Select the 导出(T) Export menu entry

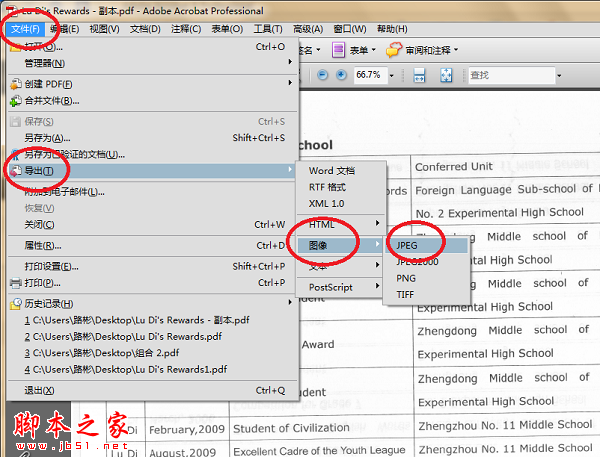(x=152, y=171)
